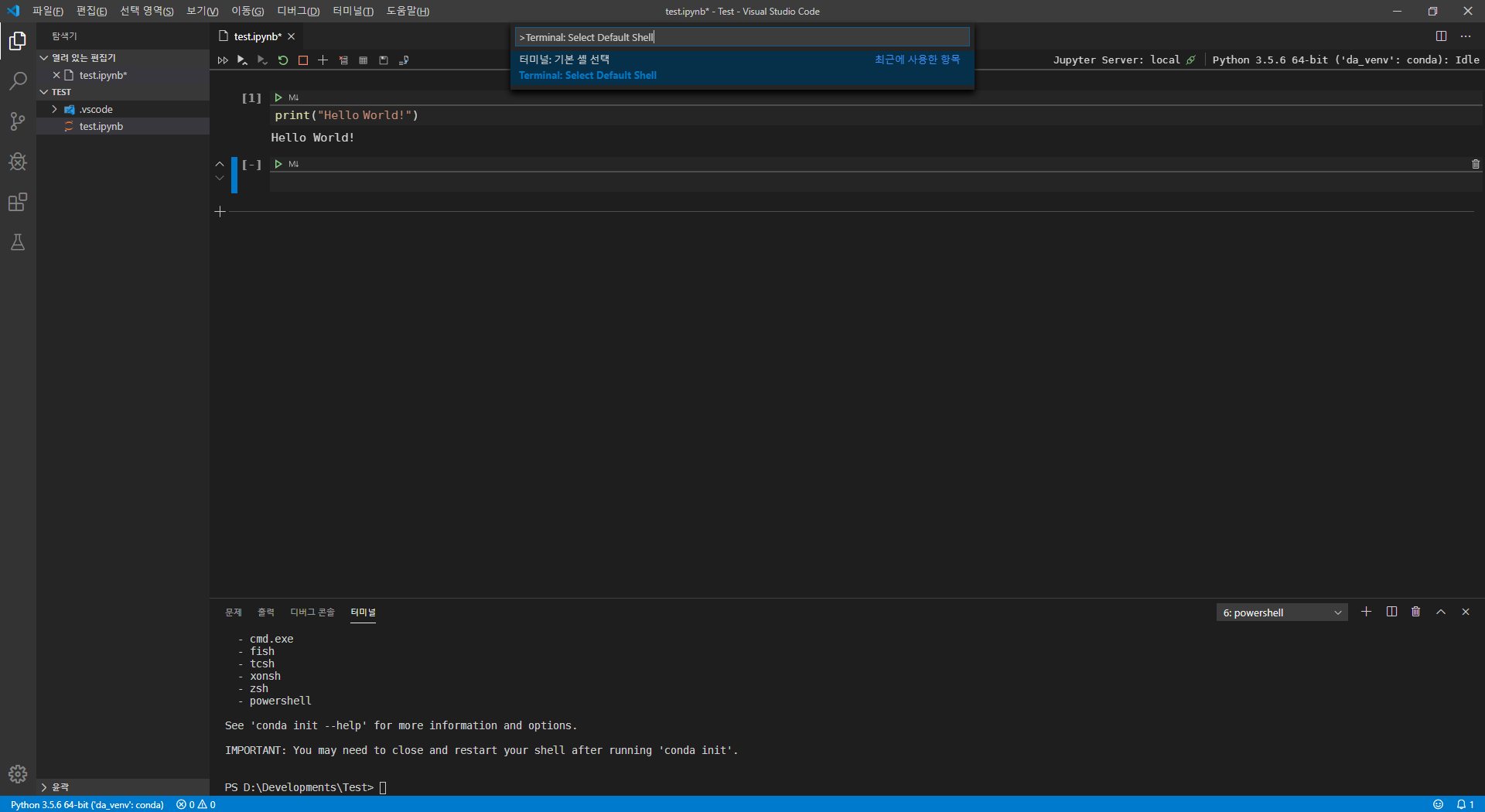The width and height of the screenshot is (1485, 812).
Task: Open the Source Control view
Action: [x=18, y=121]
